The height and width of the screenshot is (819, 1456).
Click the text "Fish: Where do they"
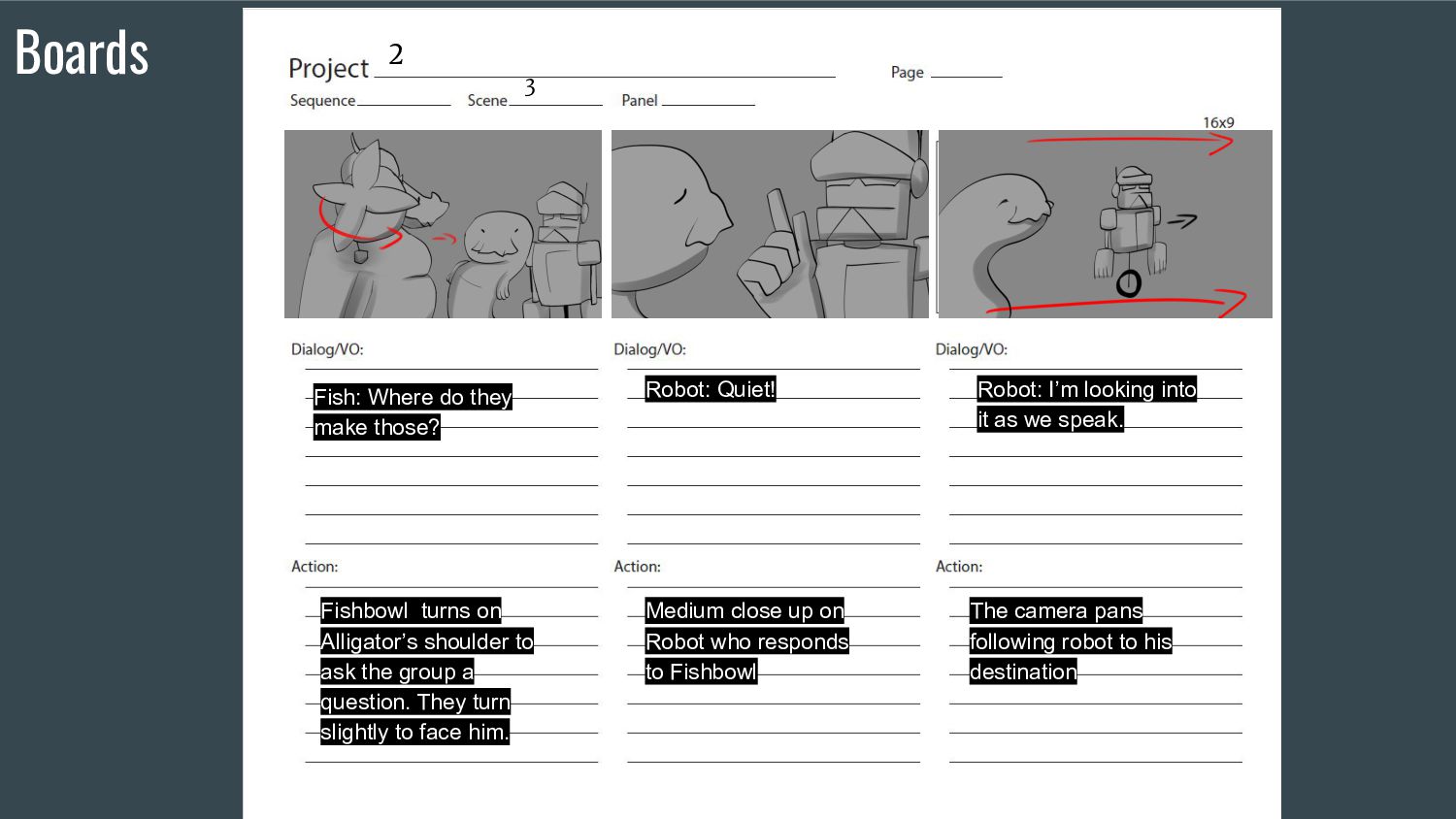[x=413, y=397]
